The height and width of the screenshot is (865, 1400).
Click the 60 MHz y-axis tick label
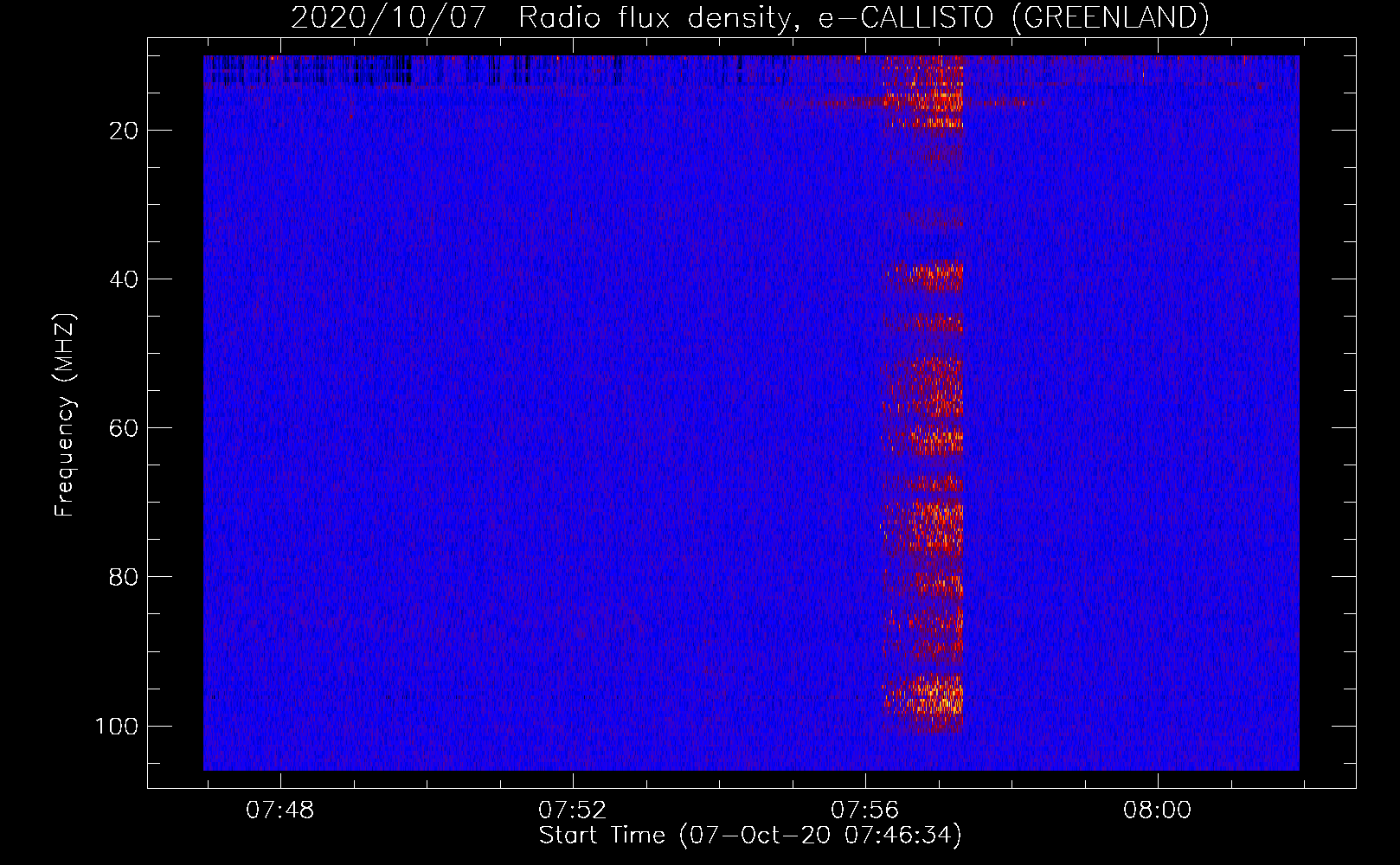(124, 428)
